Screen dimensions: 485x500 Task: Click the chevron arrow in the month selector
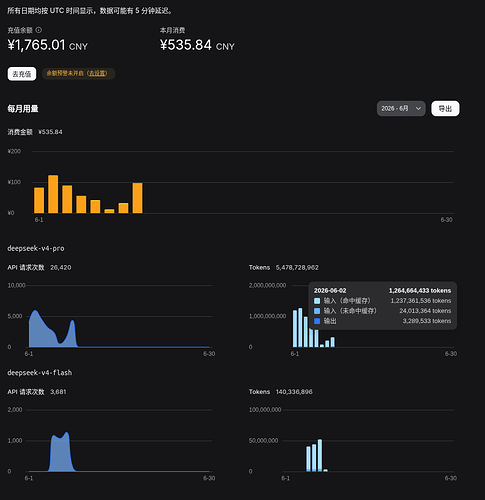[x=418, y=109]
